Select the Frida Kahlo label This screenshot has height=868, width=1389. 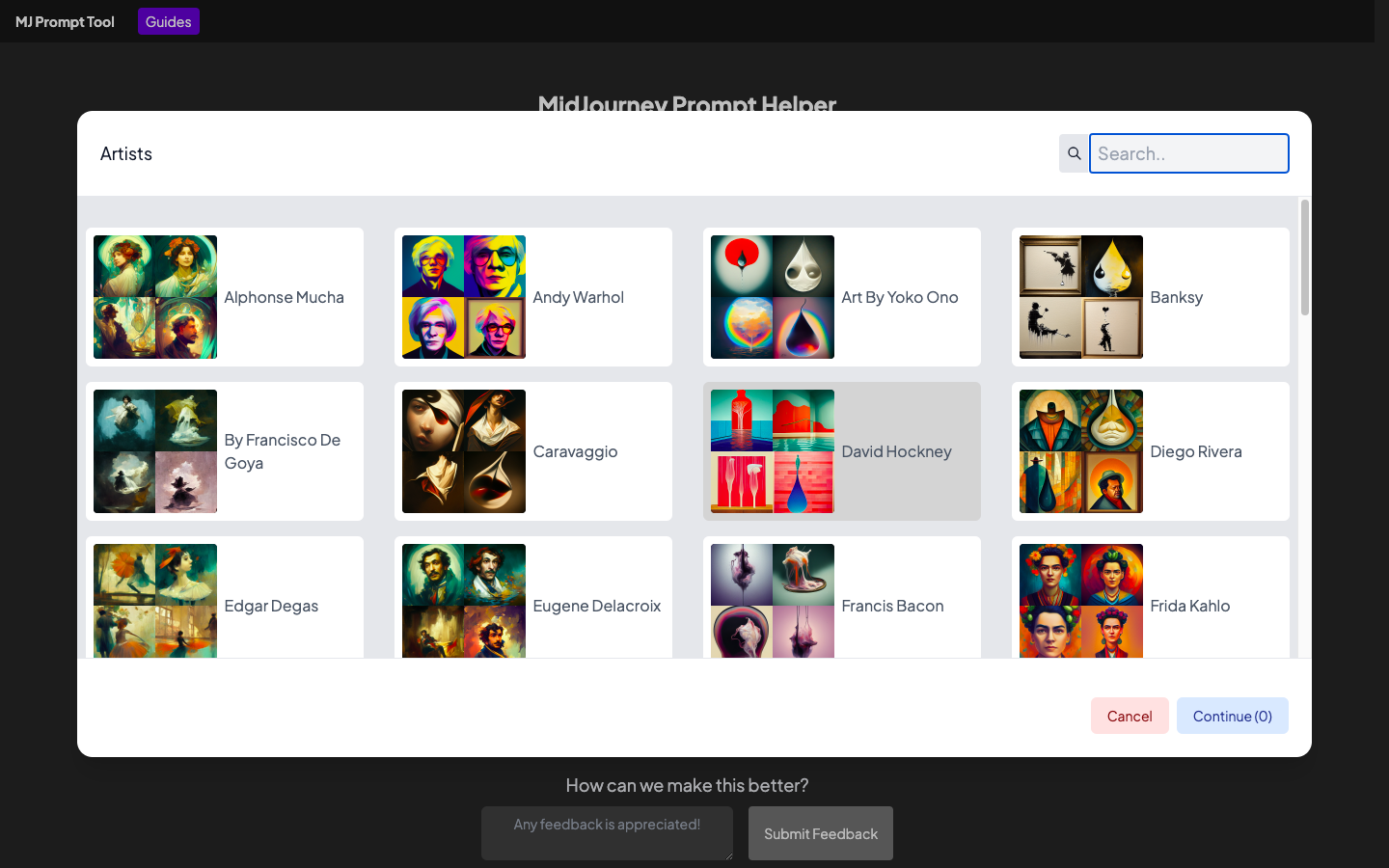pos(1189,606)
